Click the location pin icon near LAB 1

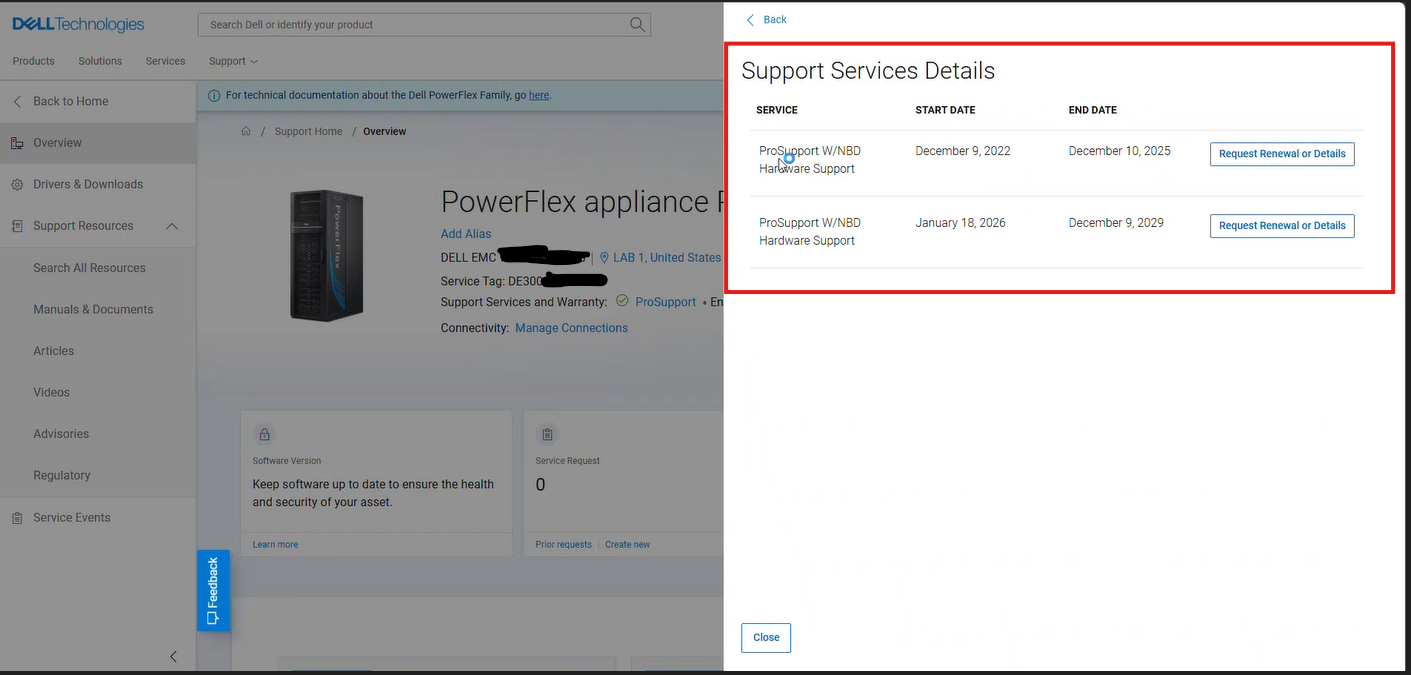(604, 258)
